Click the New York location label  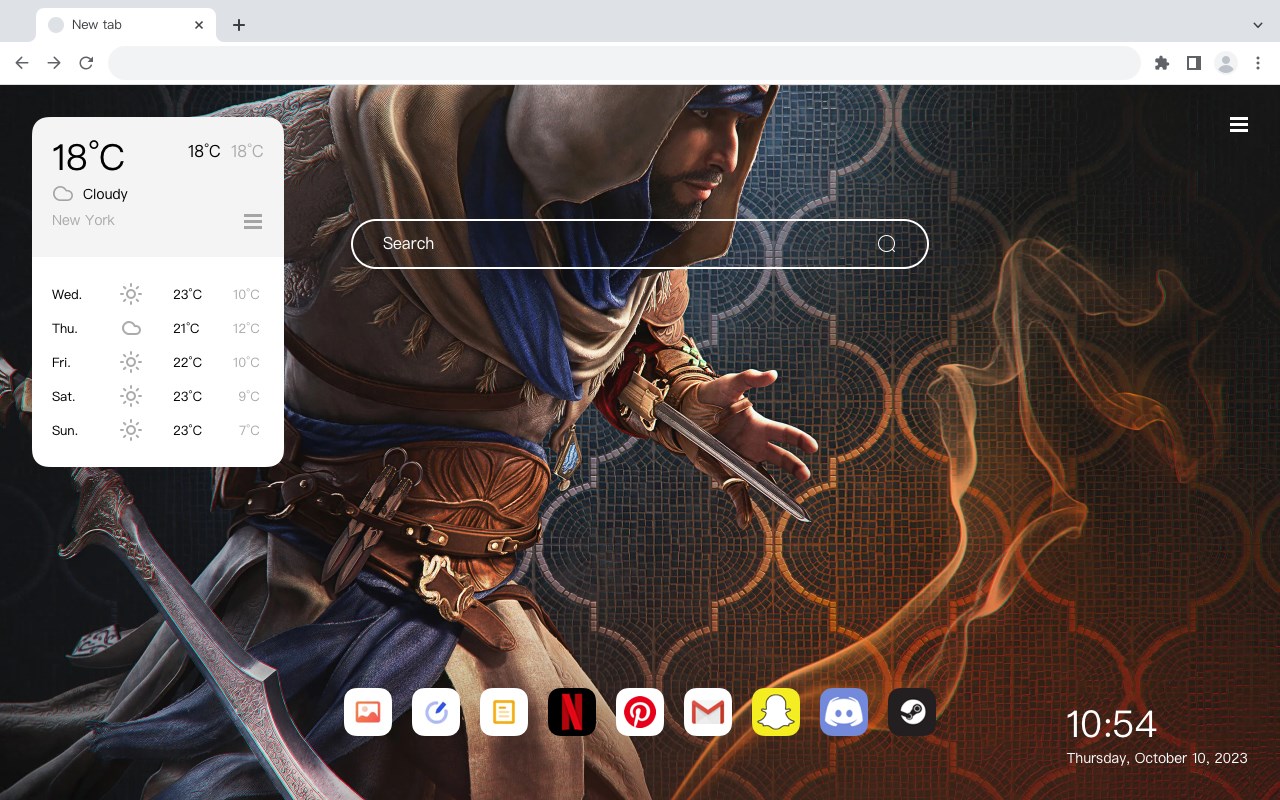tap(83, 220)
